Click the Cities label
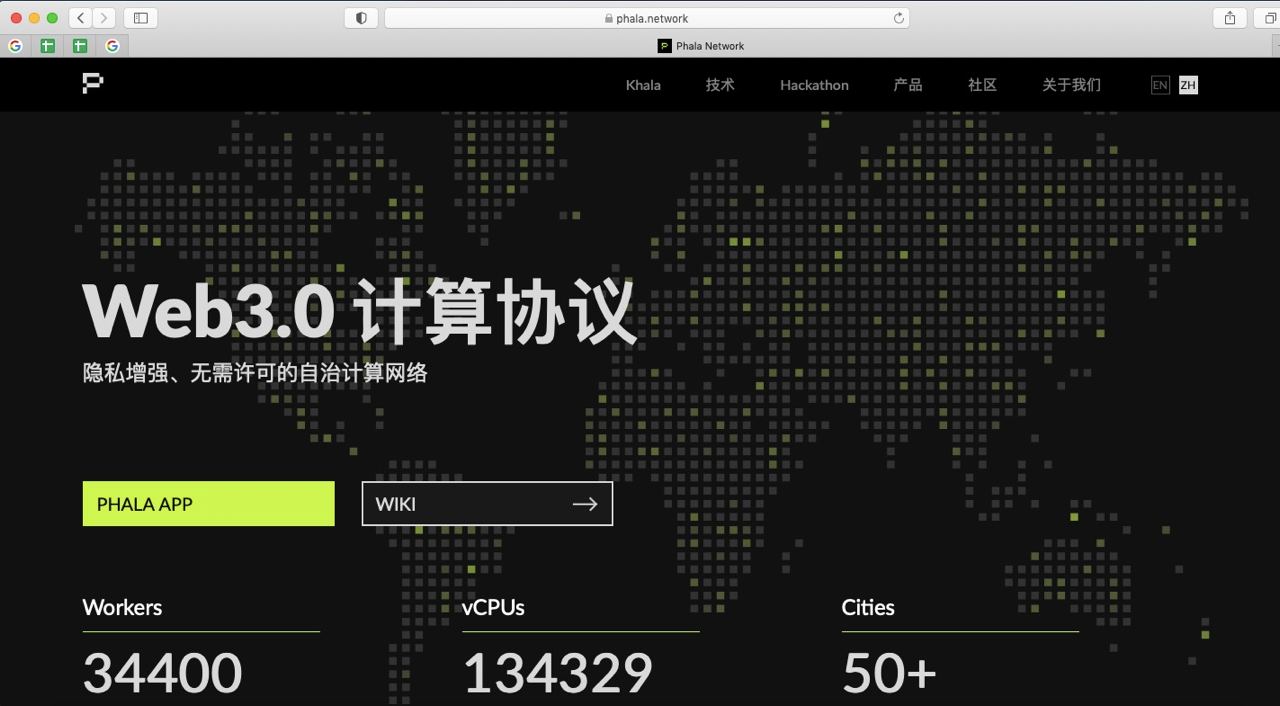Image resolution: width=1280 pixels, height=706 pixels. [868, 607]
